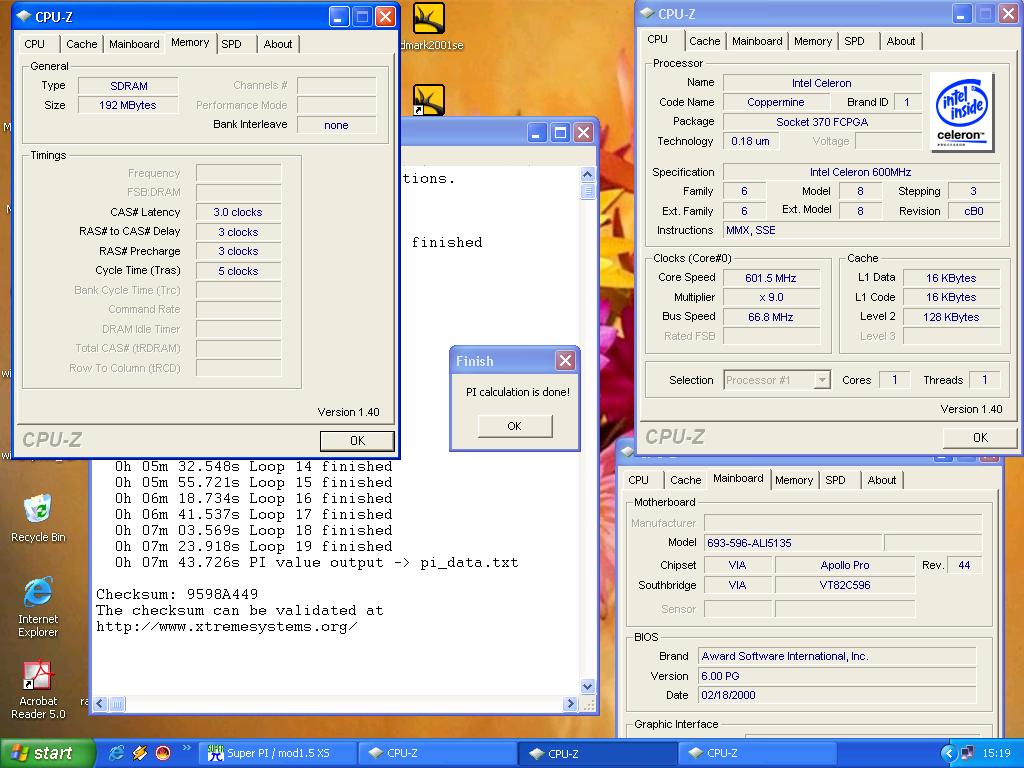Open the 3dmark2001se desktop icon

(429, 26)
